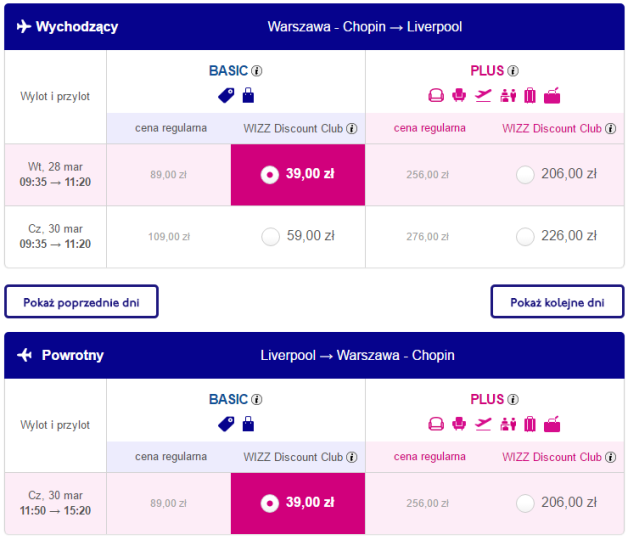Select 226,00 zł PLUS fare on 30 mar
The height and width of the screenshot is (540, 628).
pyautogui.click(x=525, y=237)
